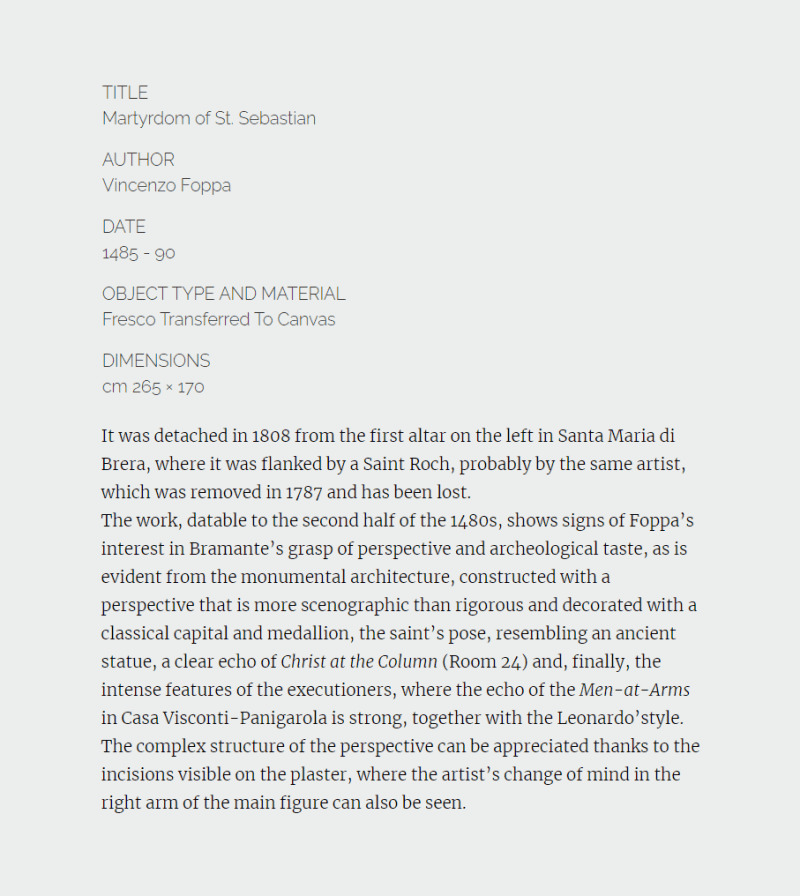Click the year 1808 in the description
This screenshot has height=896, width=800.
click(x=271, y=436)
